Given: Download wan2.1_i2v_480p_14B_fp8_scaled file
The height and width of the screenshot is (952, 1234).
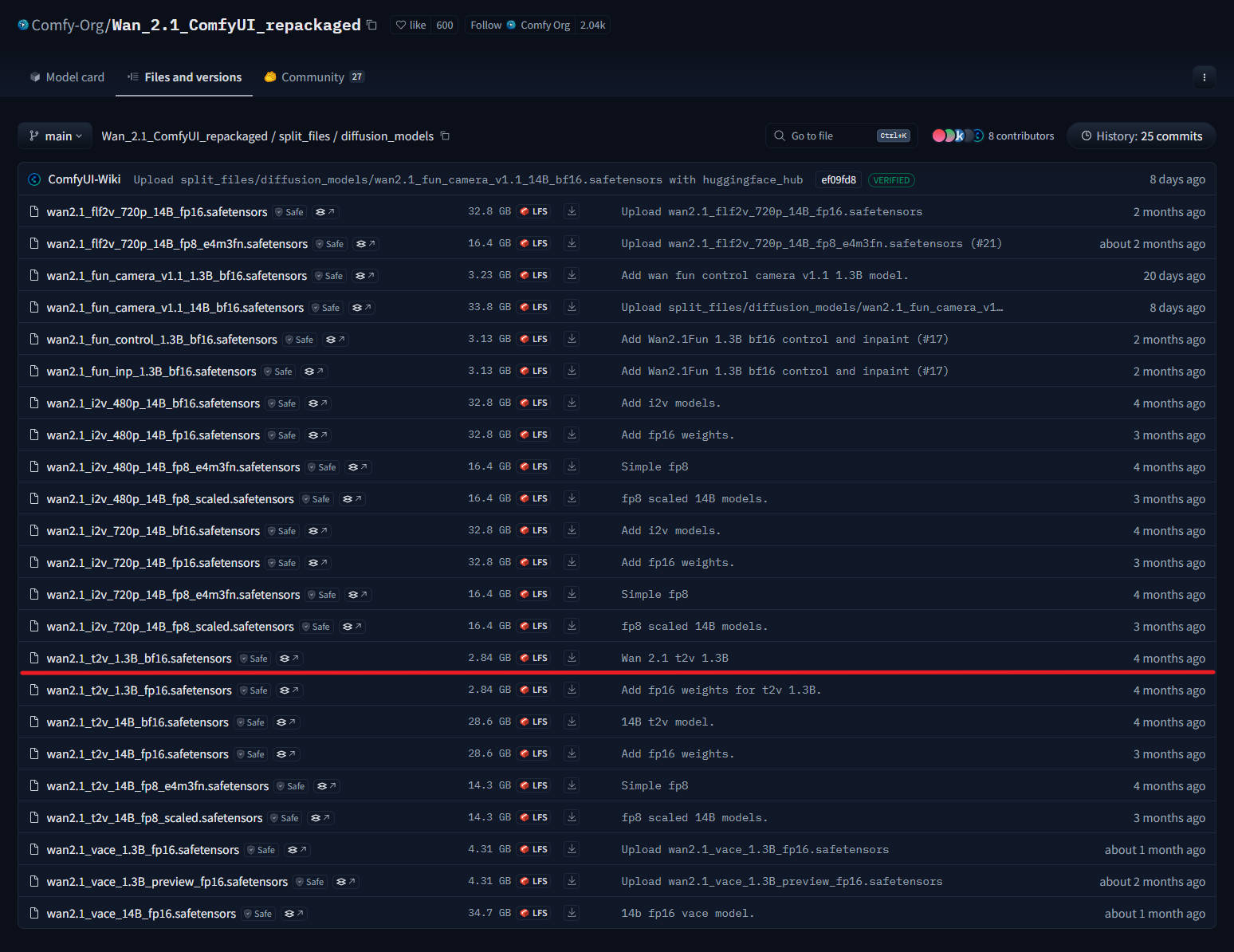Looking at the screenshot, I should pyautogui.click(x=572, y=498).
